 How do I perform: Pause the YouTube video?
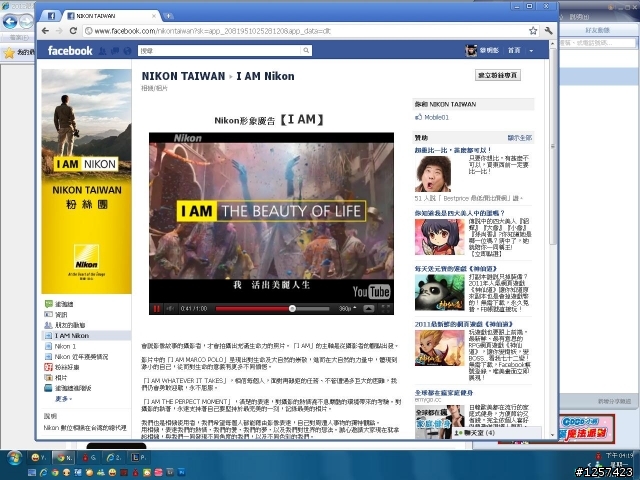pos(156,309)
